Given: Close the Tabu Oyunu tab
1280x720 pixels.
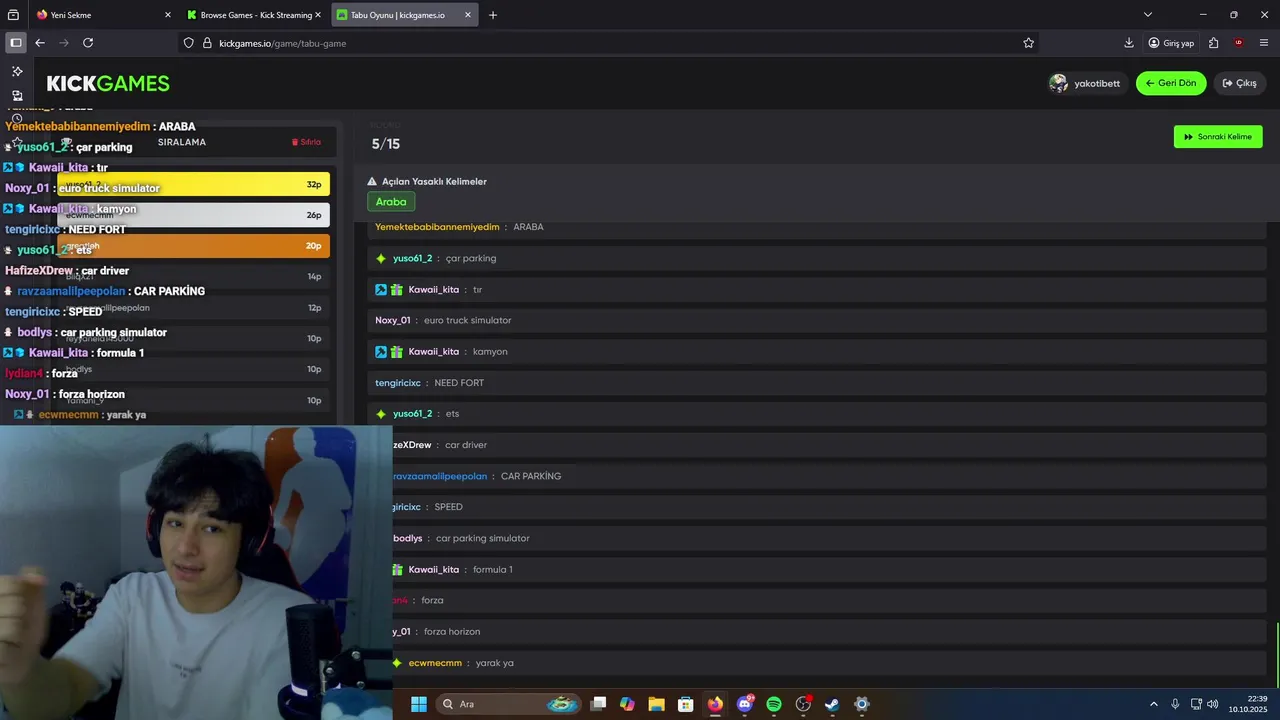Looking at the screenshot, I should coord(468,15).
